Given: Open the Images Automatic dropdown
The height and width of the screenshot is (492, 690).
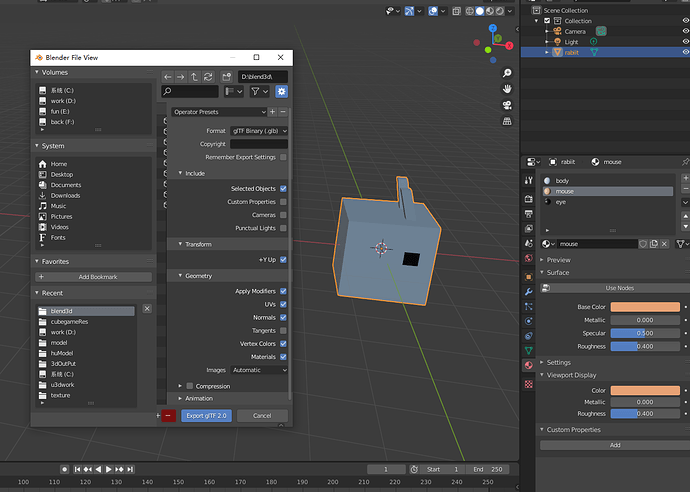Looking at the screenshot, I should click(258, 370).
